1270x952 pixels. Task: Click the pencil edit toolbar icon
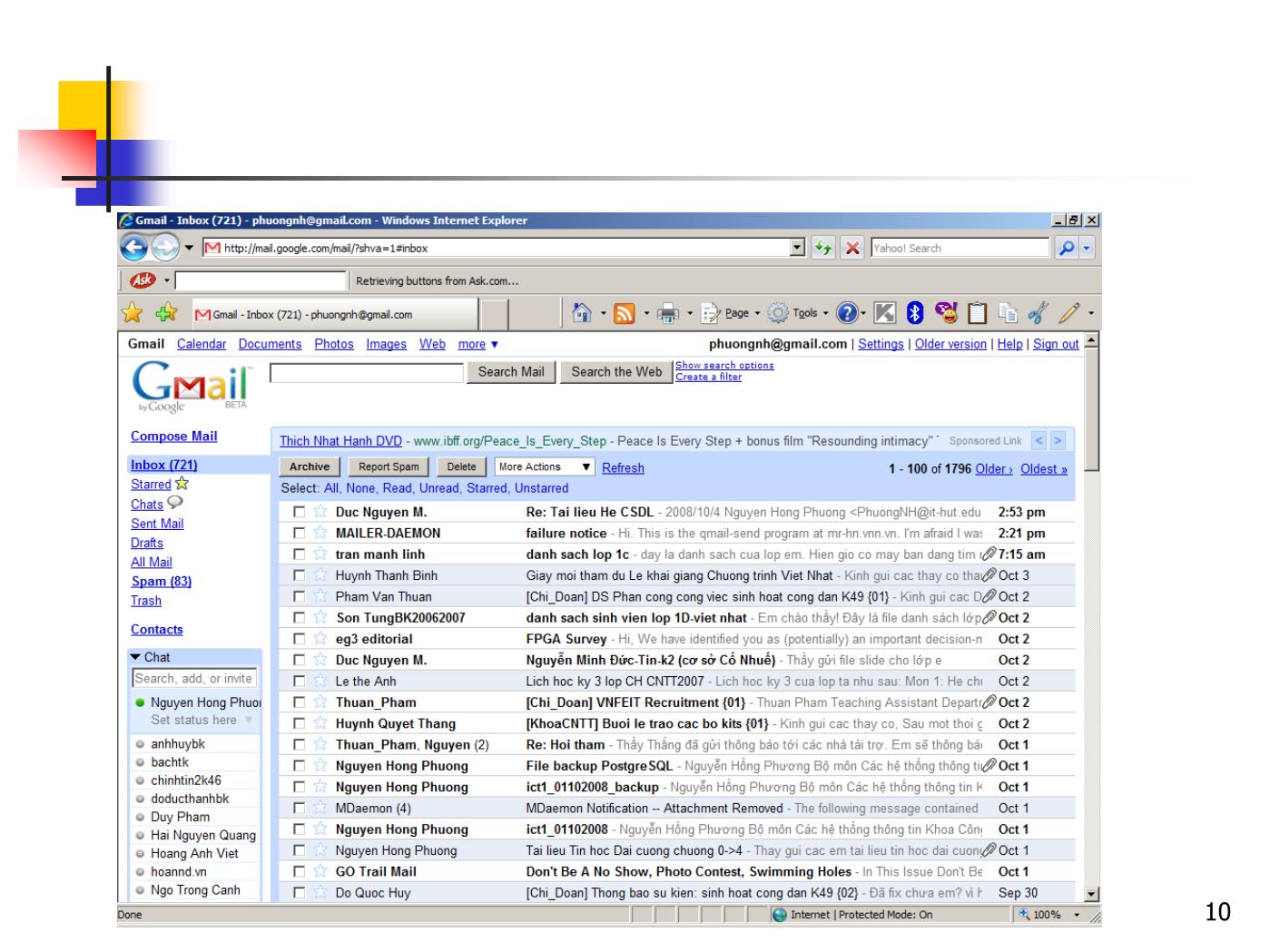1070,313
